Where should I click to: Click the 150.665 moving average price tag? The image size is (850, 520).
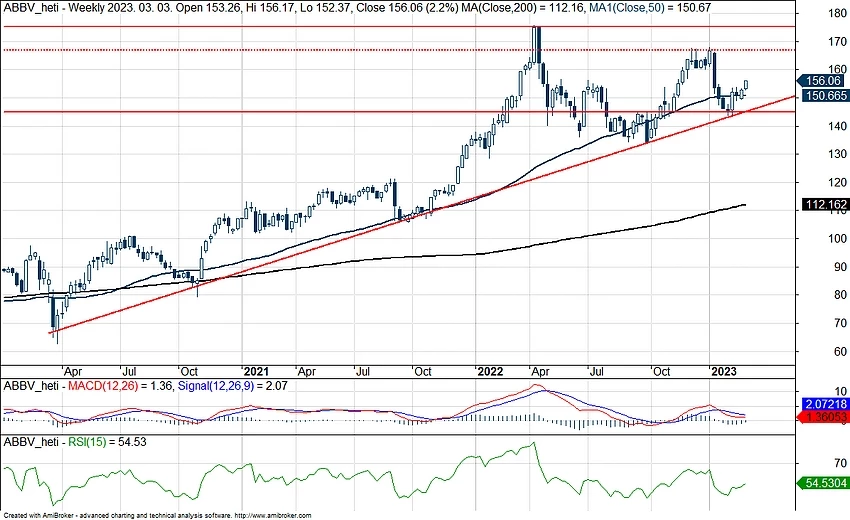[x=824, y=96]
